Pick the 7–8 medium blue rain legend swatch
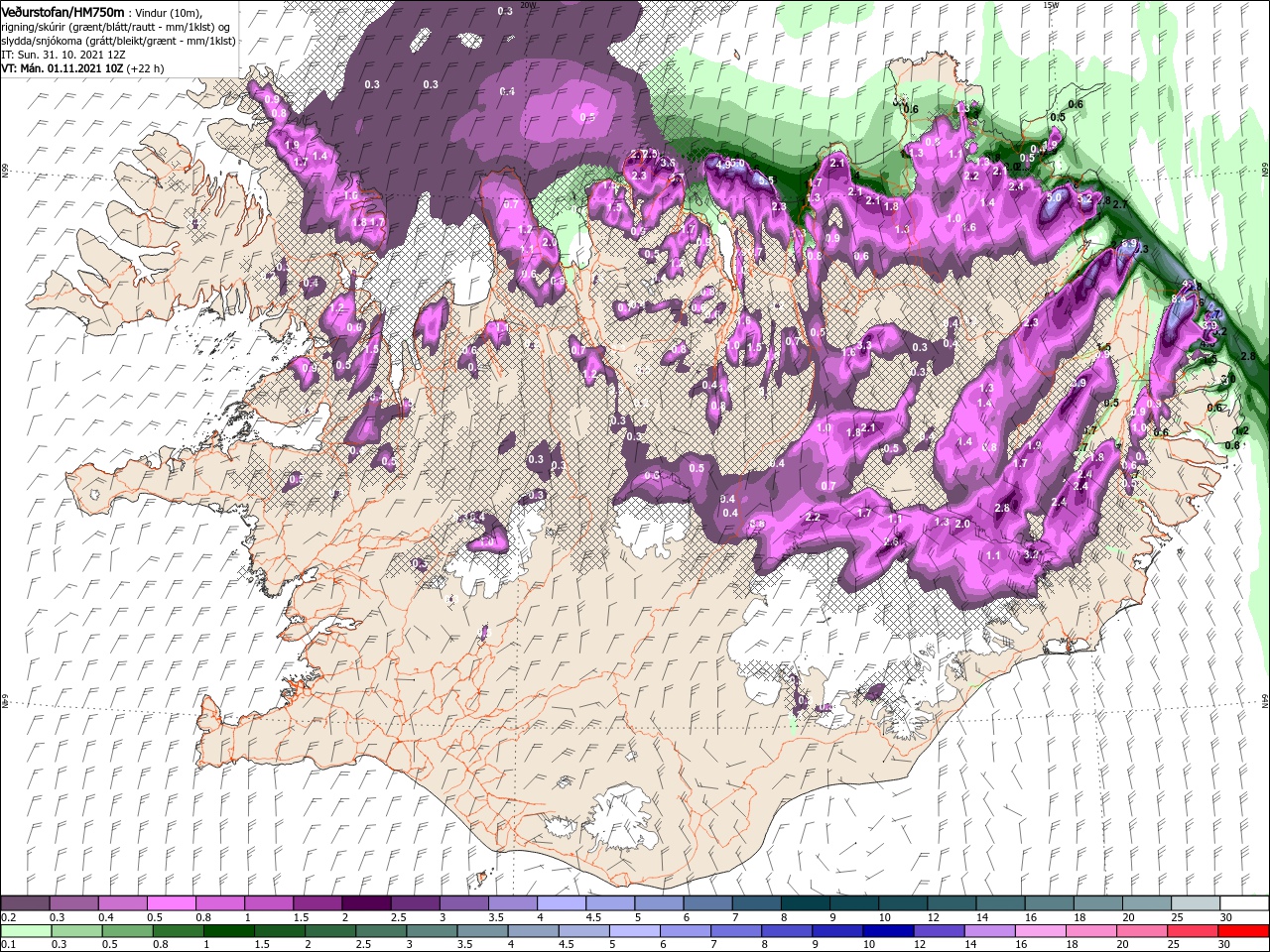Screen dimensions: 1270x952 (x=736, y=931)
